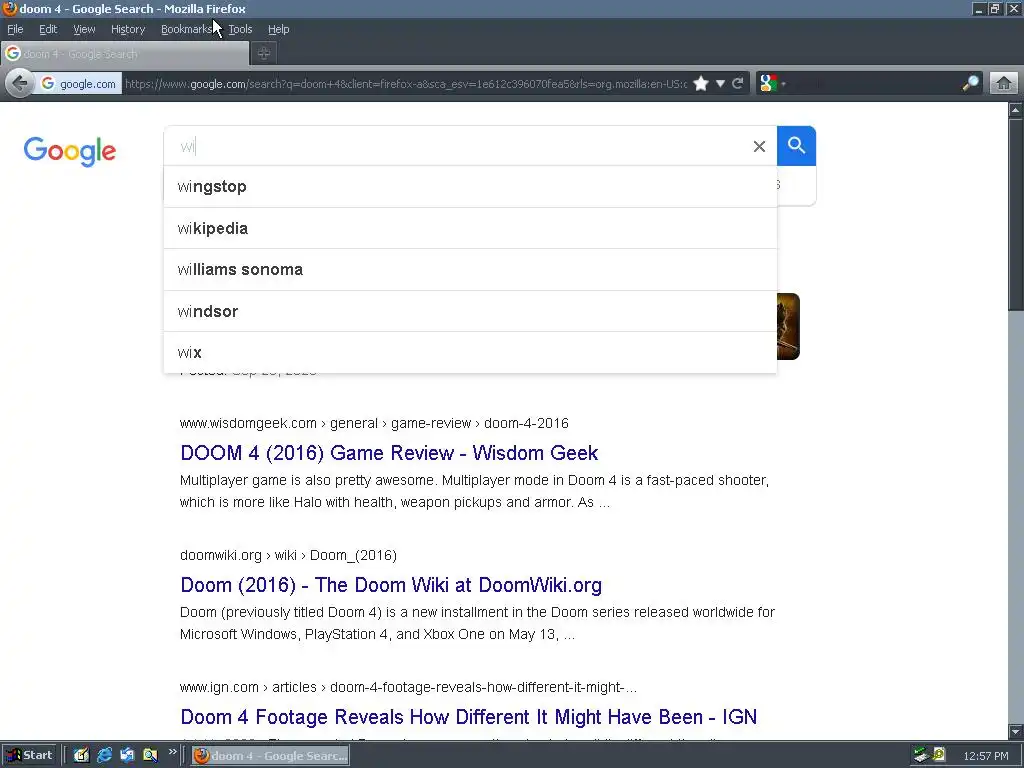Screen dimensions: 1024x768
Task: Click the scrollbar up arrow
Action: tap(1016, 110)
